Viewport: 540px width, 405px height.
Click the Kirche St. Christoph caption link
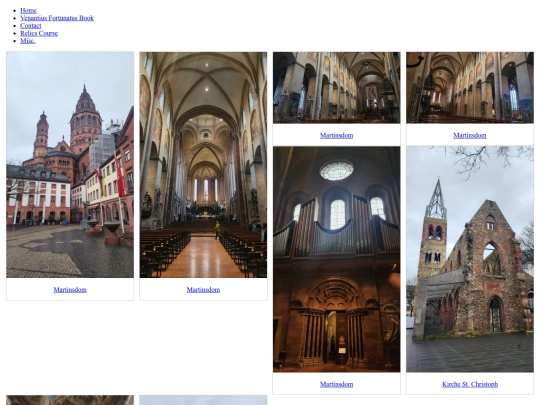(x=470, y=384)
